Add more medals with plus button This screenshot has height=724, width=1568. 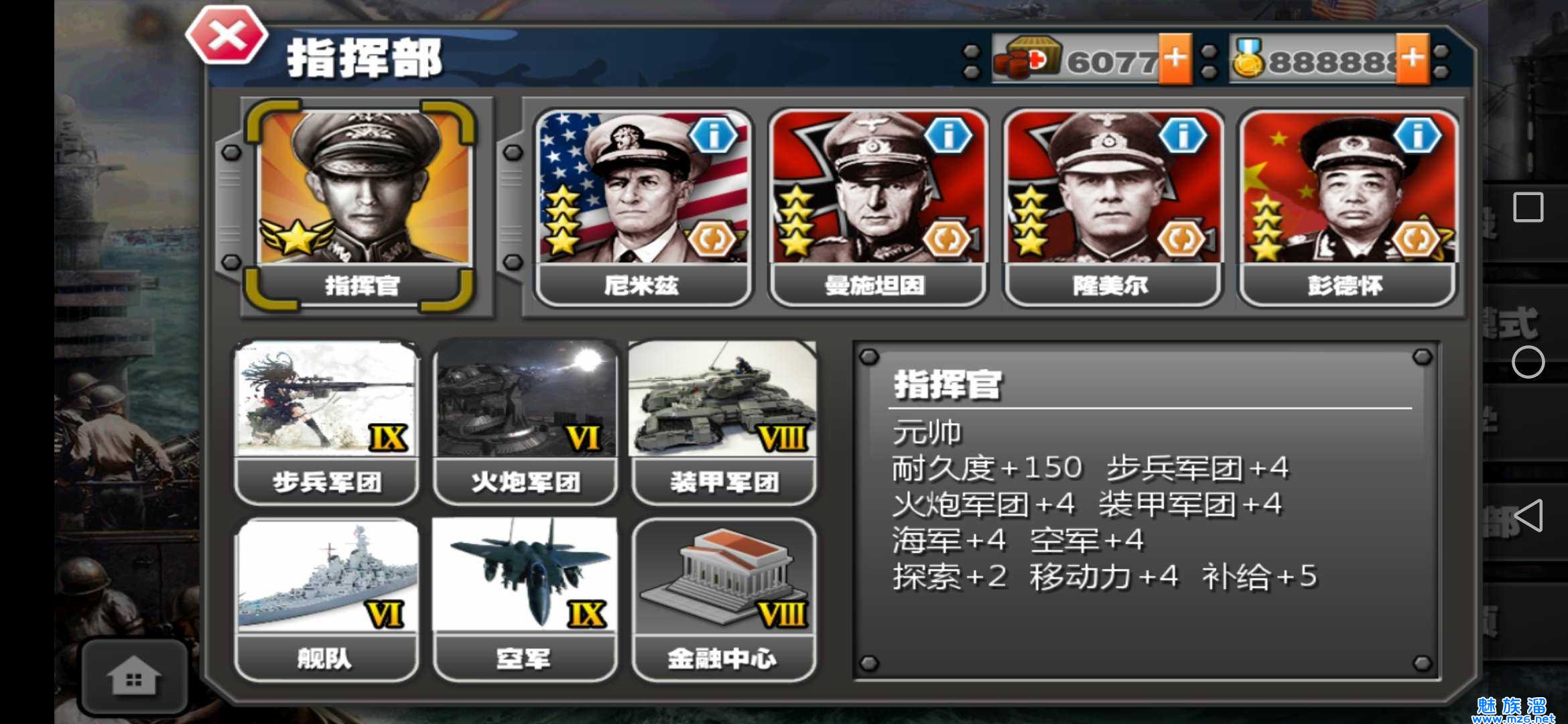point(1413,59)
